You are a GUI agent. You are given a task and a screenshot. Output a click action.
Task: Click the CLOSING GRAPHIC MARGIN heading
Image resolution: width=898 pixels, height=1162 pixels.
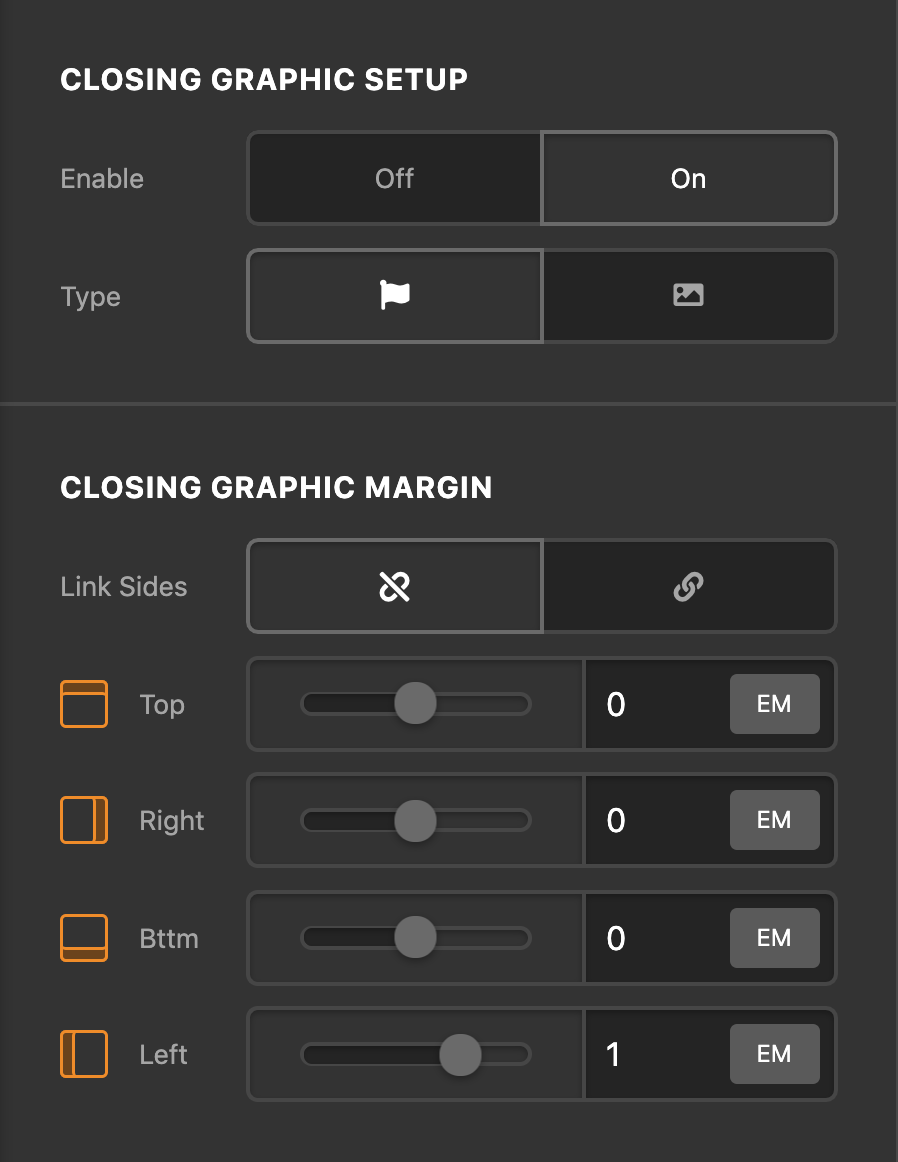coord(277,488)
